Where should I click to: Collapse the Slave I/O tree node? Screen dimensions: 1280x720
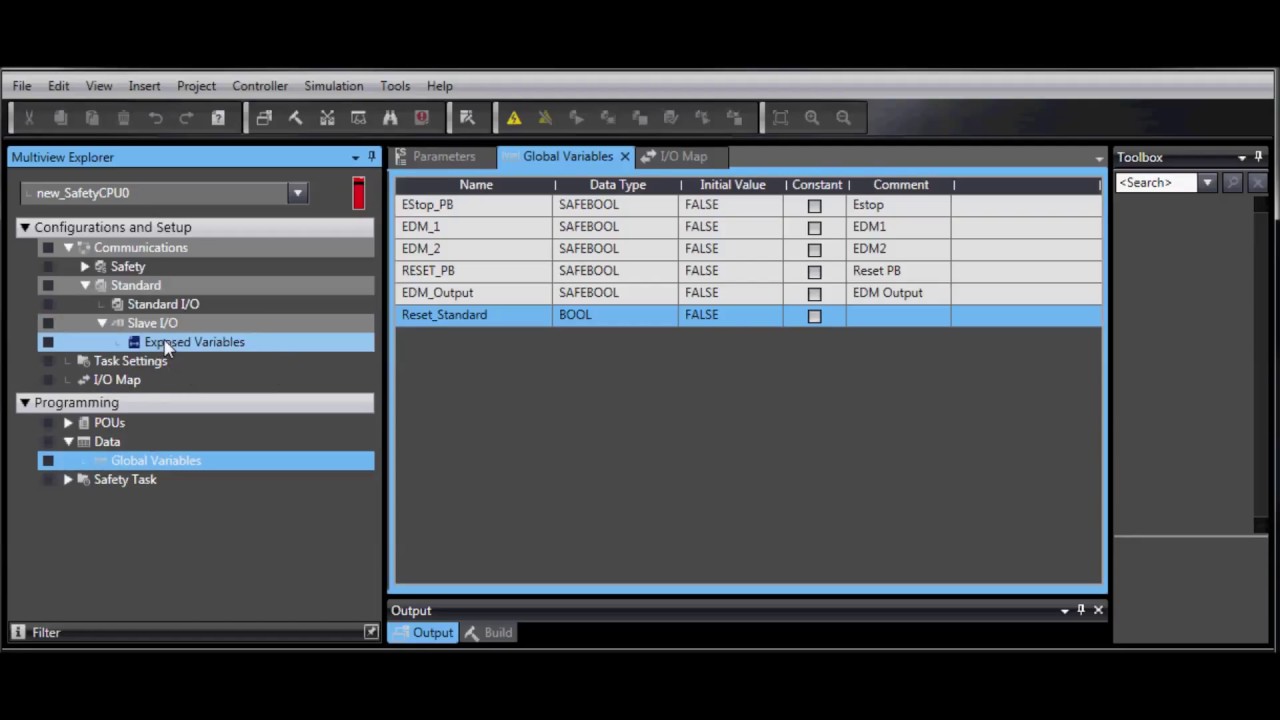[x=102, y=323]
